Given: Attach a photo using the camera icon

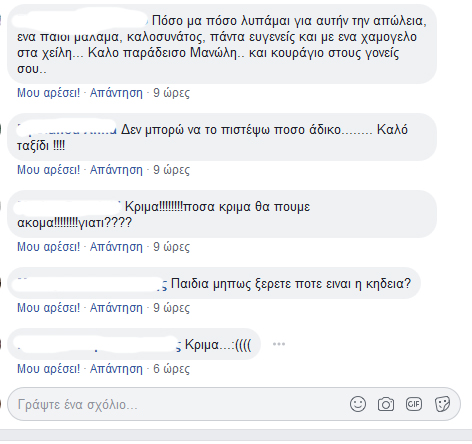Looking at the screenshot, I should click(386, 404).
